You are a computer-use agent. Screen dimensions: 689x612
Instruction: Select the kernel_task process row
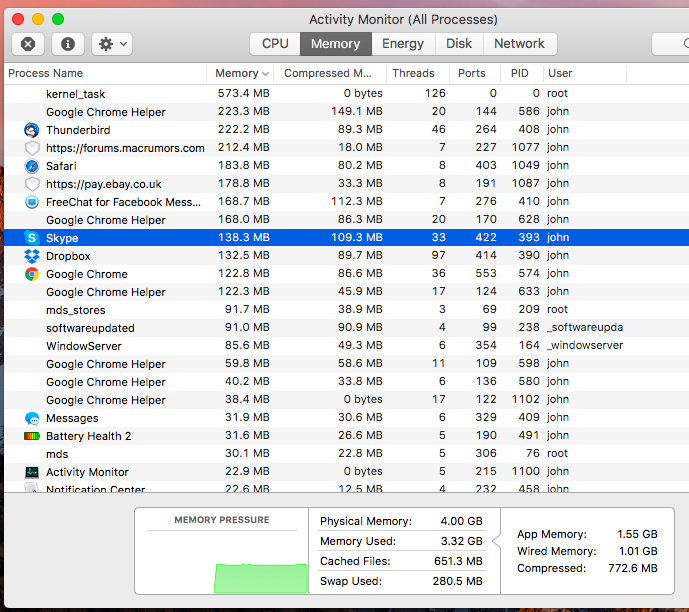click(346, 94)
